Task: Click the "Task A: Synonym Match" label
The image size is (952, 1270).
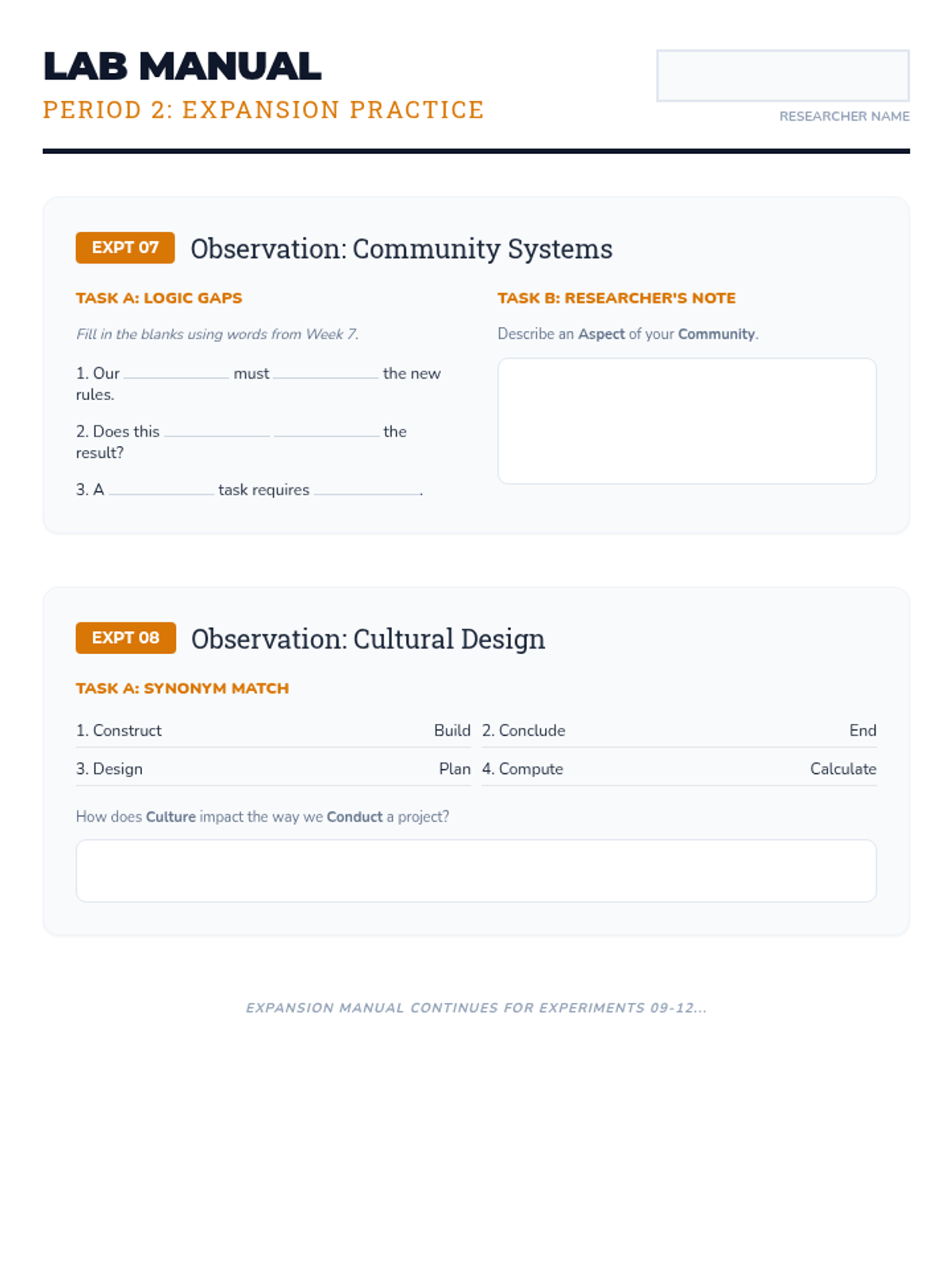Action: (x=182, y=688)
